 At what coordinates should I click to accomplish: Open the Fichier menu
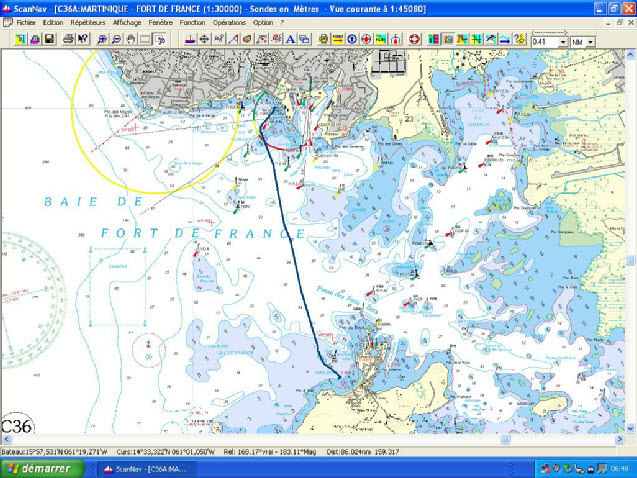pos(26,21)
